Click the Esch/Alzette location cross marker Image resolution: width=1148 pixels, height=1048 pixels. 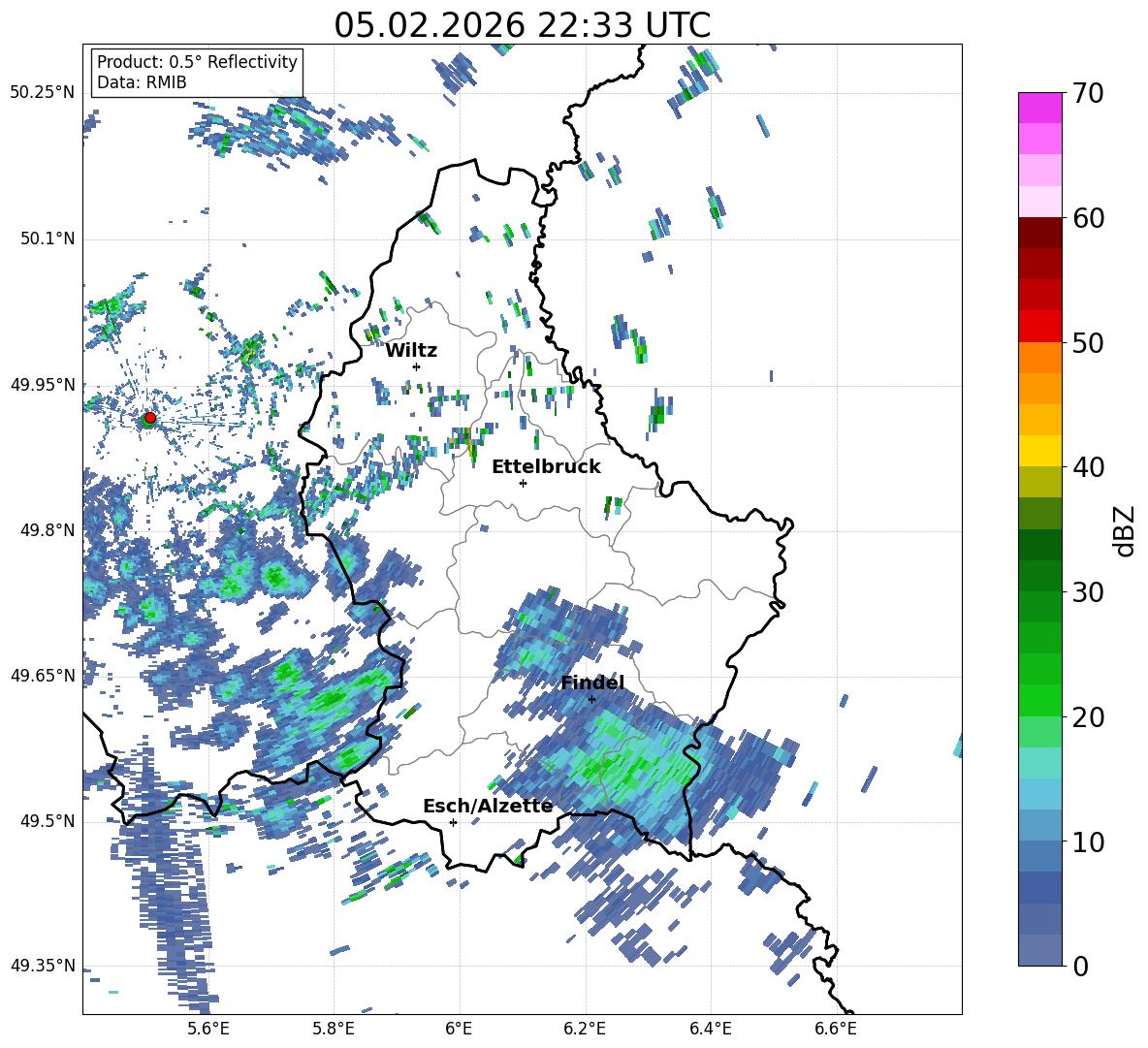(x=453, y=822)
